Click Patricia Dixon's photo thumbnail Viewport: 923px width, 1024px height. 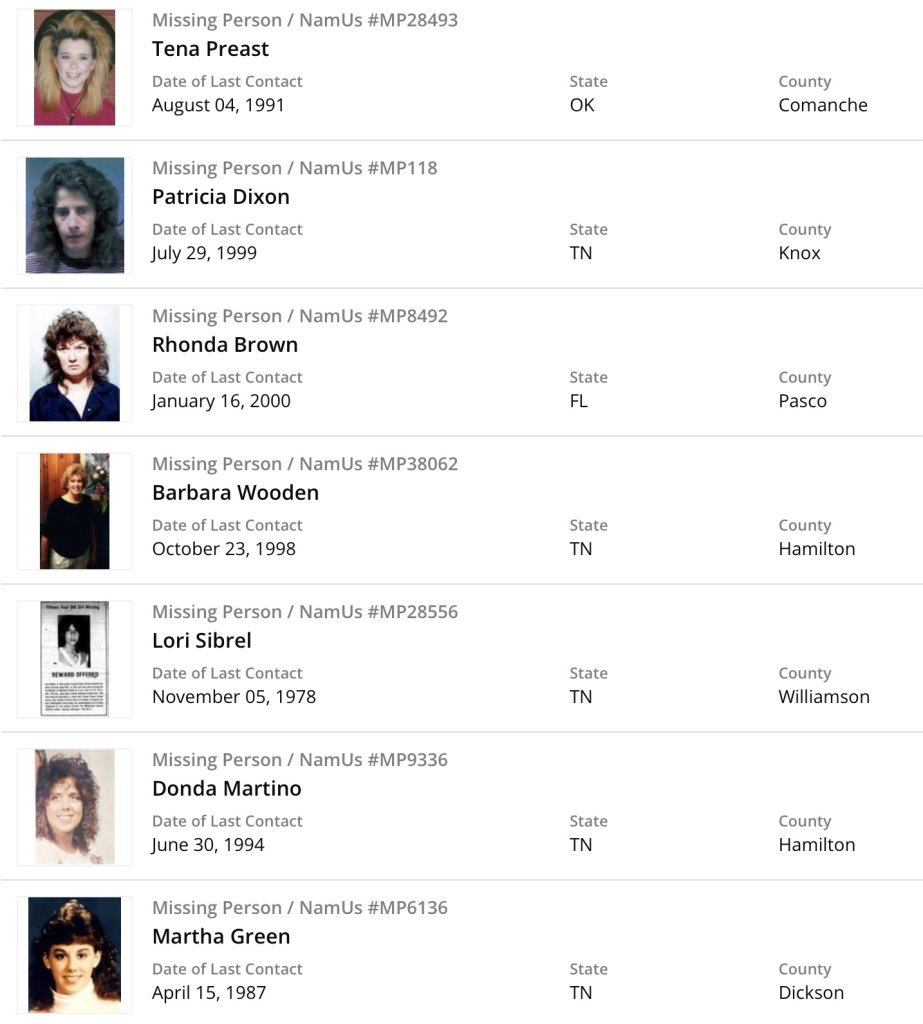click(x=74, y=215)
